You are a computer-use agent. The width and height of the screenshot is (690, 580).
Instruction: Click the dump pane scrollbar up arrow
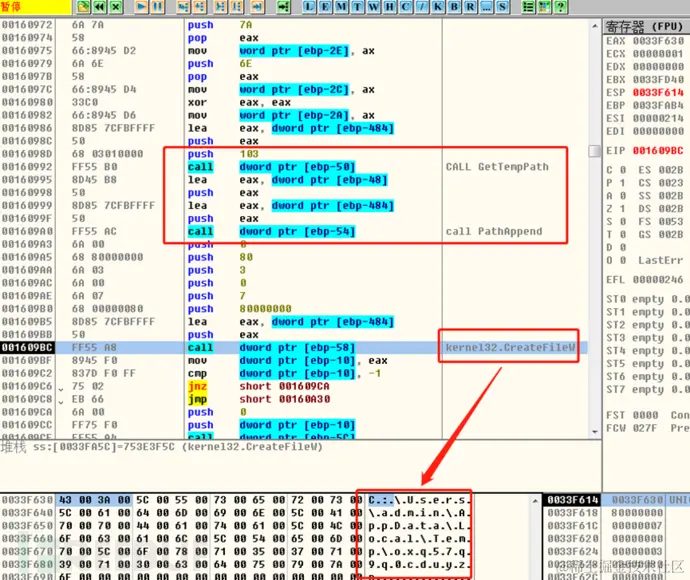(535, 501)
